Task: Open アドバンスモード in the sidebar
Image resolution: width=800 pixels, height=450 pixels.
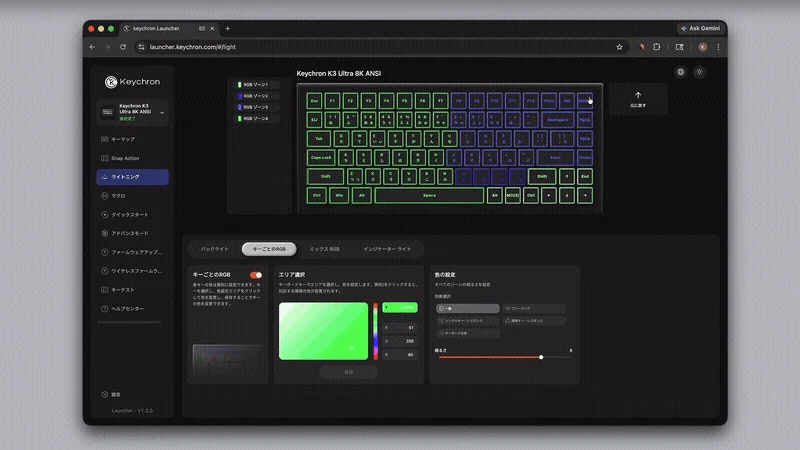Action: 132,233
